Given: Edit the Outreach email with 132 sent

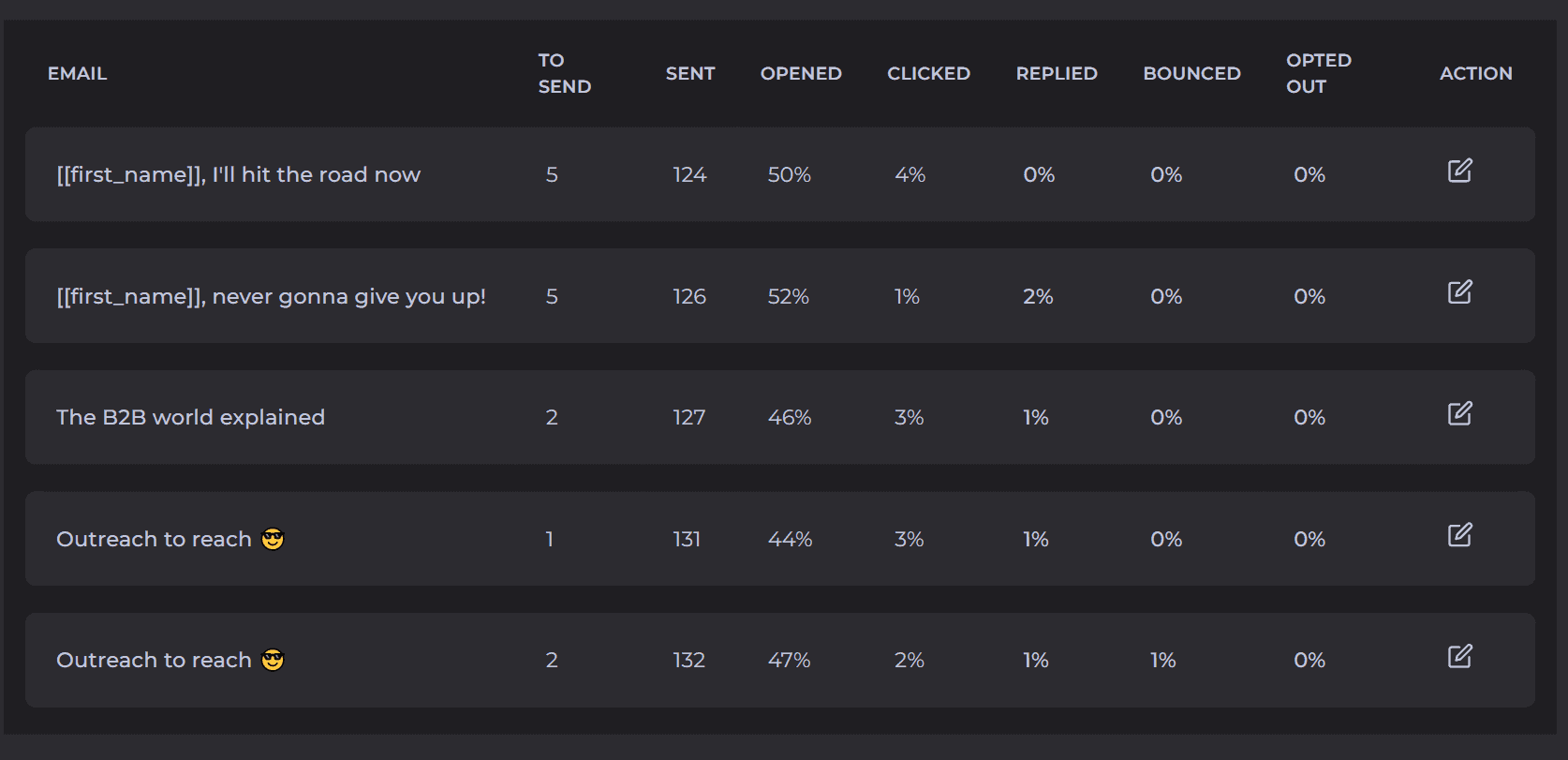Looking at the screenshot, I should click(1459, 656).
